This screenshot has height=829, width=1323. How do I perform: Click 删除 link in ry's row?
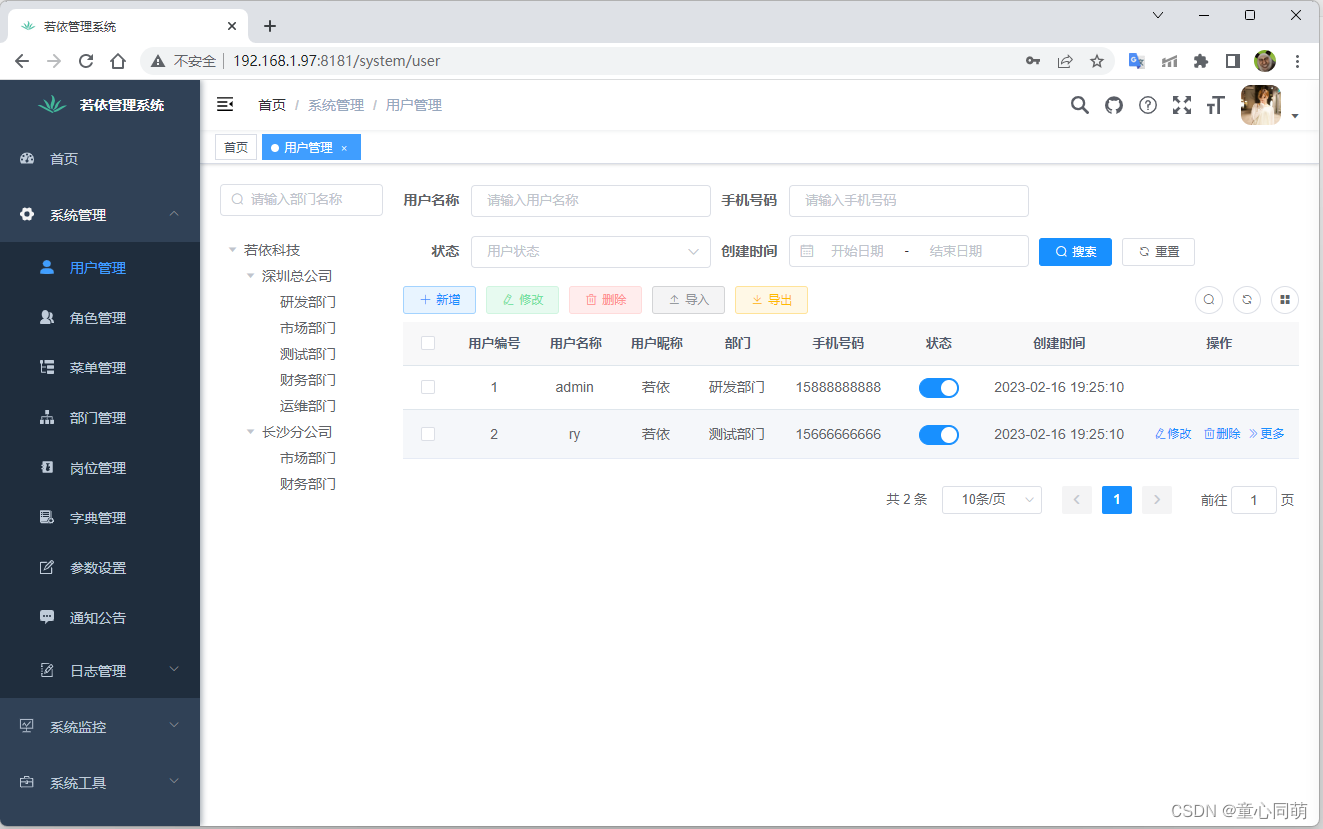(1222, 434)
